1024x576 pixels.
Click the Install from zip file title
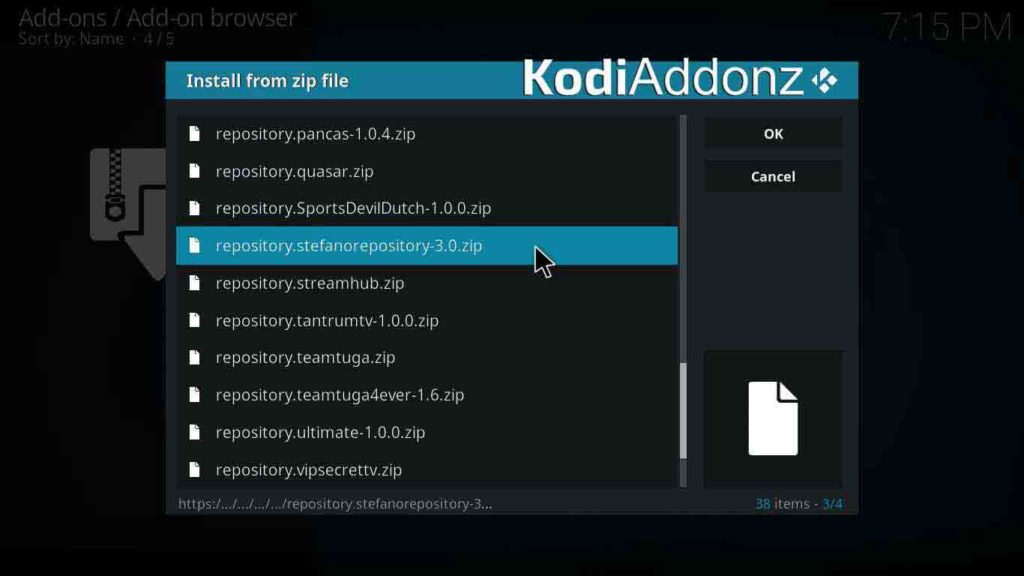coord(267,81)
